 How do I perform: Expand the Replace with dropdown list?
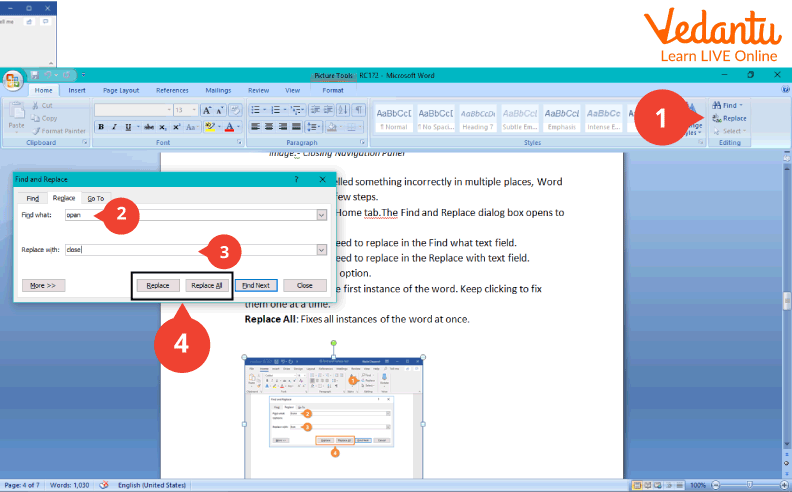[x=321, y=250]
